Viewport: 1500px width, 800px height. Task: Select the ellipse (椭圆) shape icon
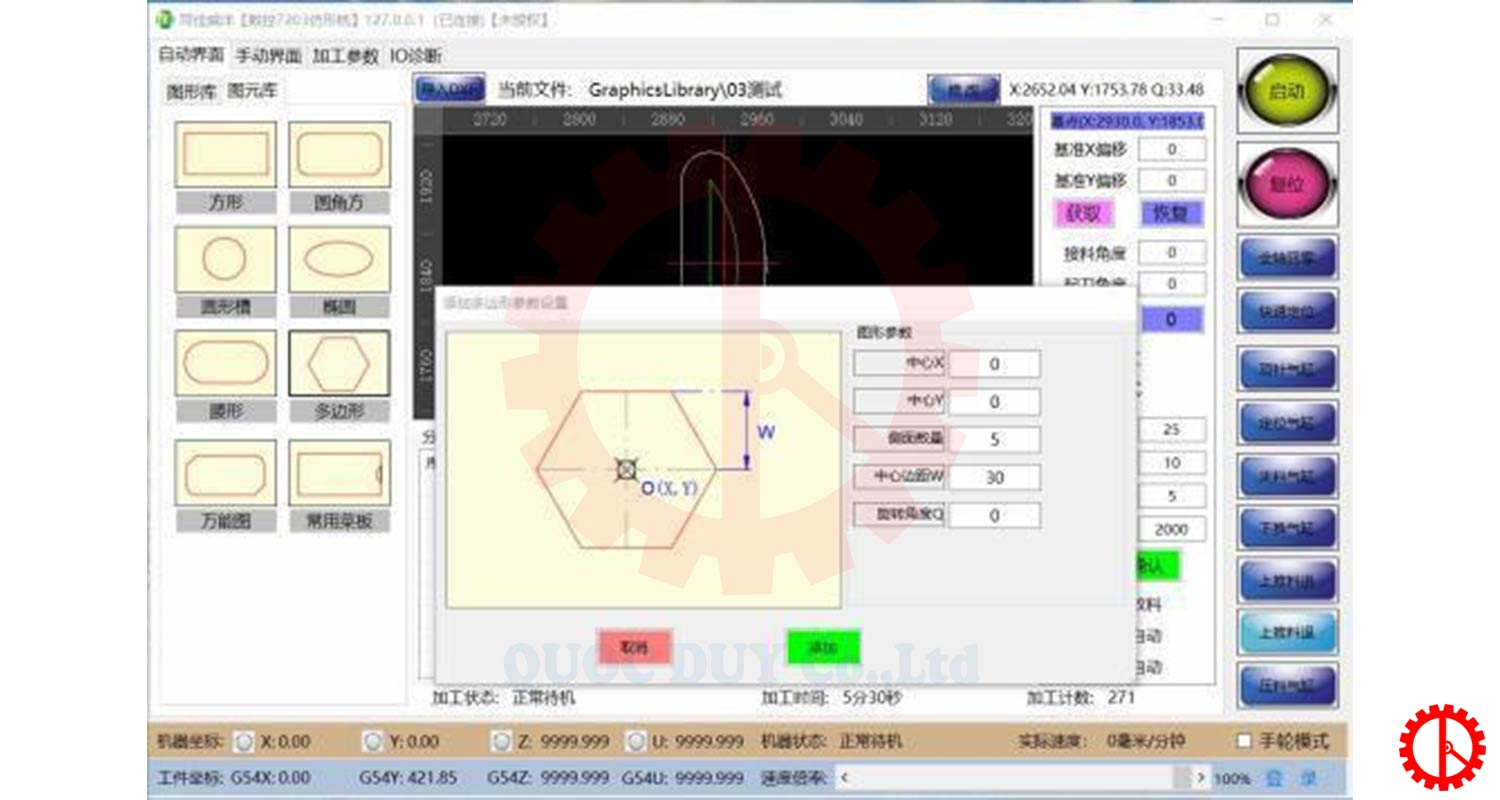point(339,259)
